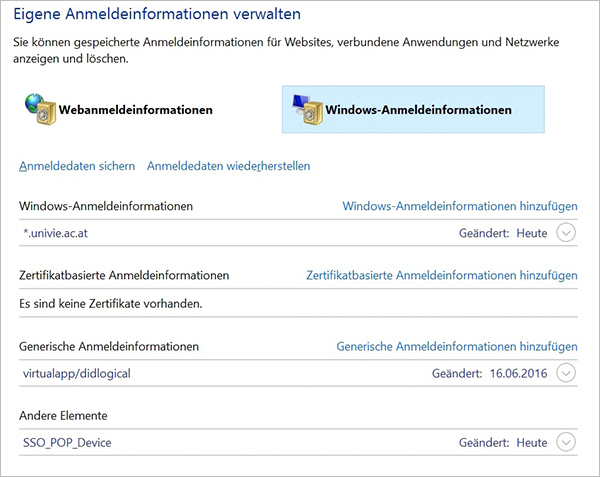The height and width of the screenshot is (477, 600).
Task: Click the monitor vault Windows-Anmeldeinformationen icon
Action: tap(307, 109)
